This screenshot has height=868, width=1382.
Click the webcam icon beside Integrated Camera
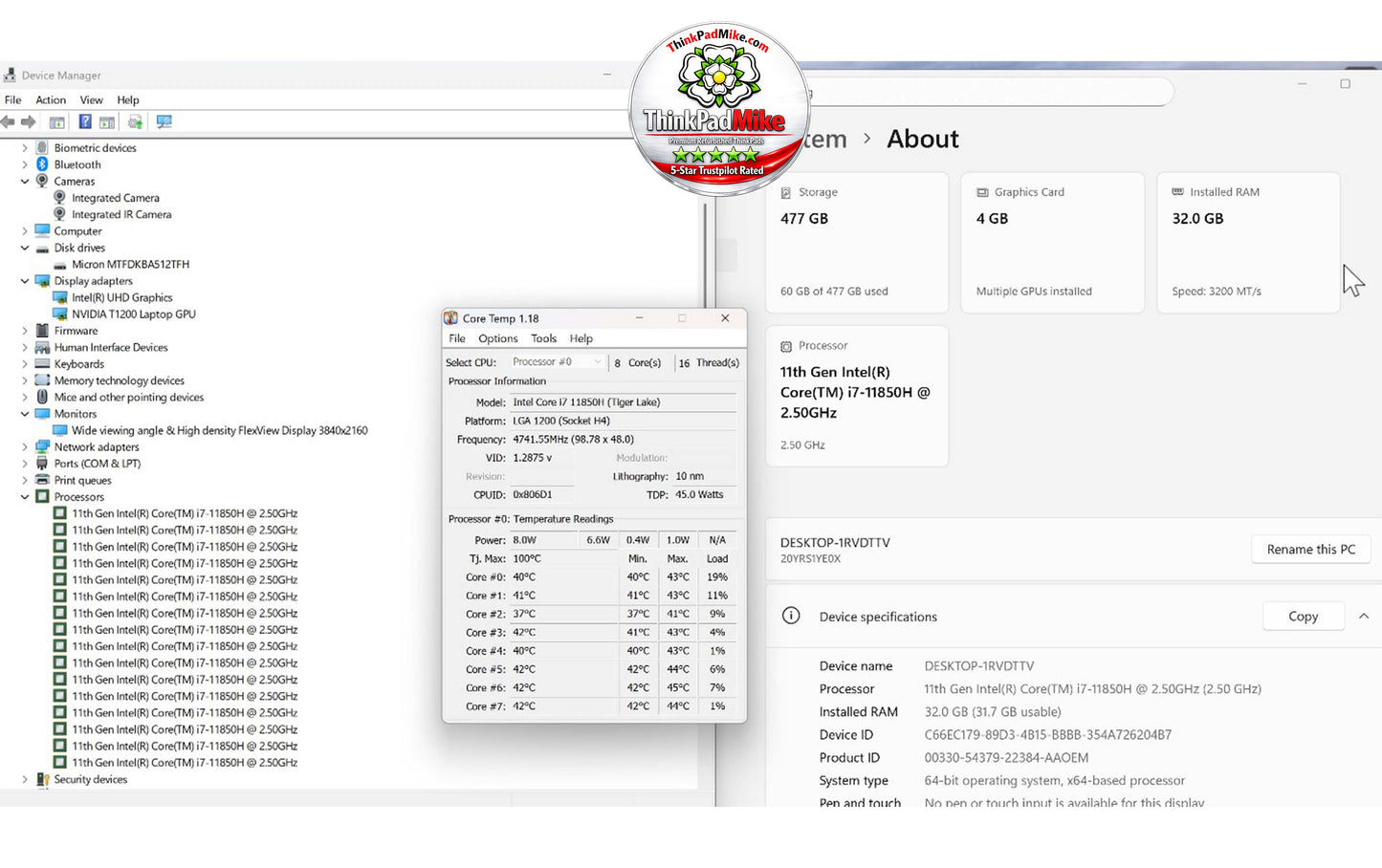pos(60,198)
